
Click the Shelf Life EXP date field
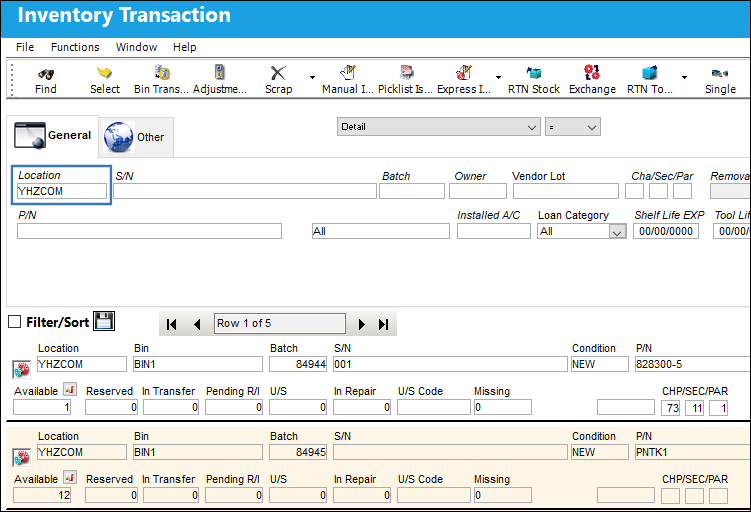click(666, 231)
